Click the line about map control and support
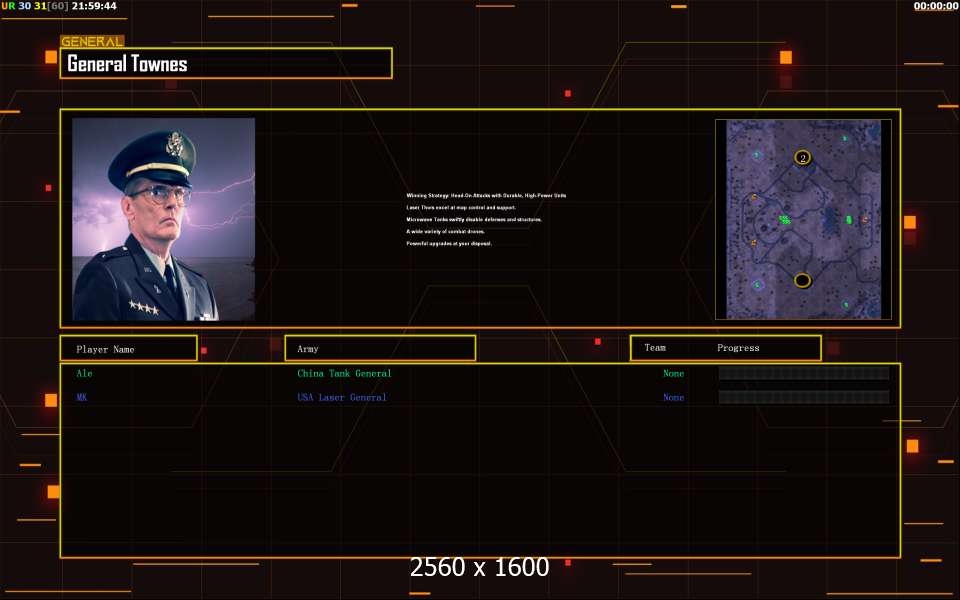 tap(461, 208)
